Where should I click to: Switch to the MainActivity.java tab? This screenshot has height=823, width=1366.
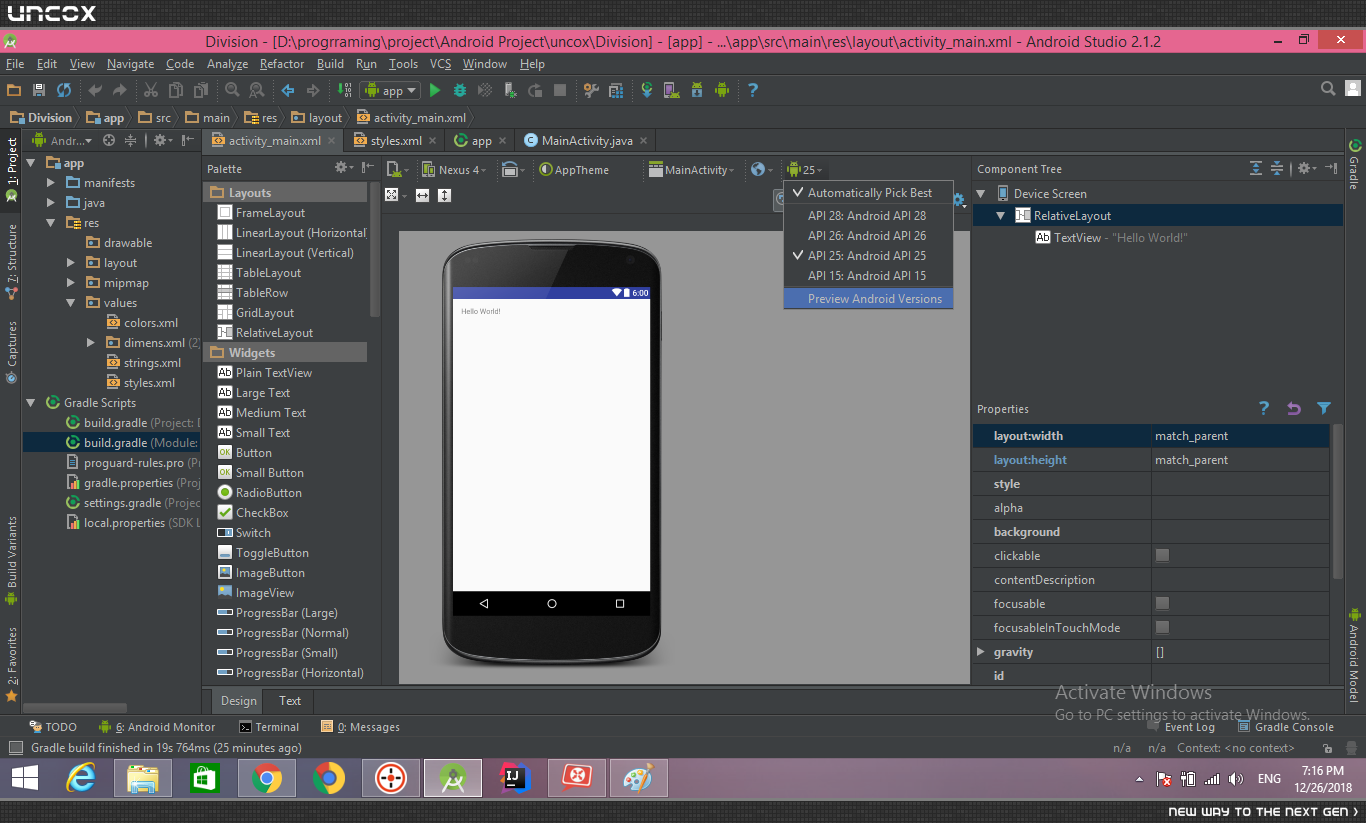(x=586, y=141)
